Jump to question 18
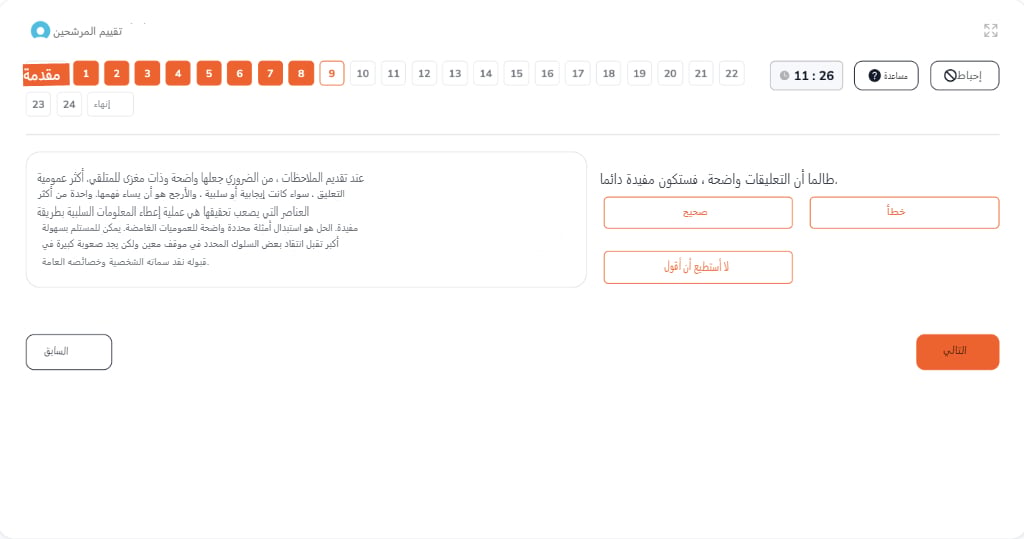 (609, 73)
